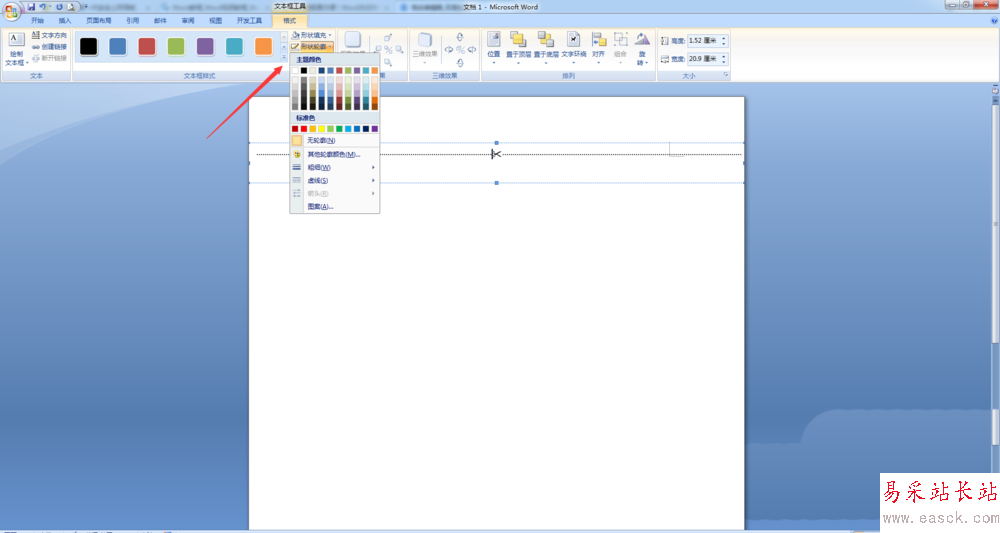Apply the teal text box style
The width and height of the screenshot is (1000, 533).
point(234,46)
